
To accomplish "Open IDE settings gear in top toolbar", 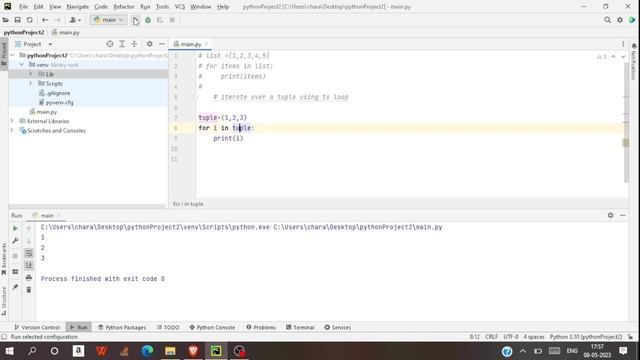I will coord(620,20).
